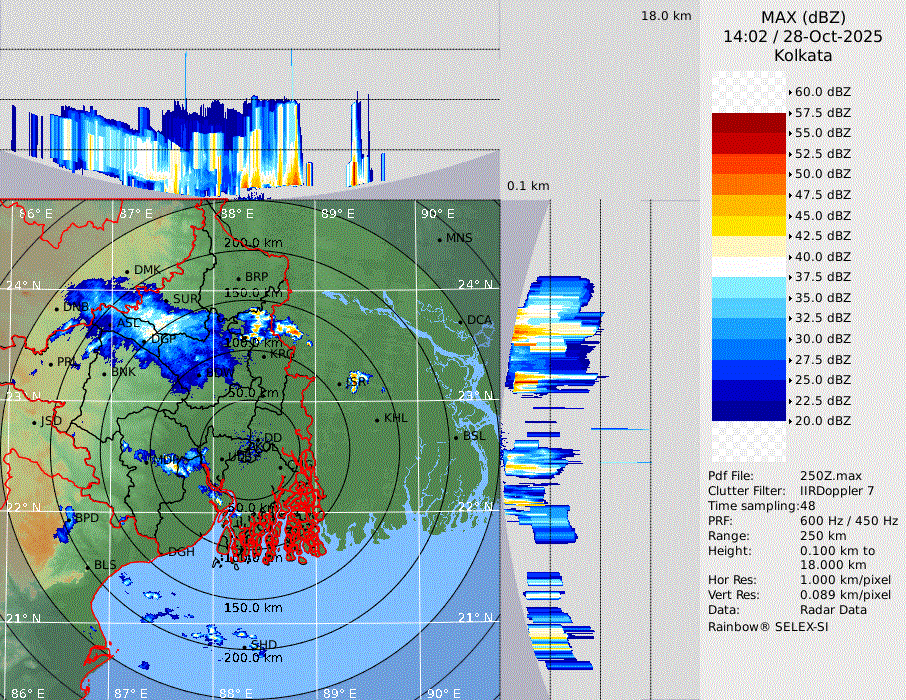Click the BRP station dot
906x700 pixels.
[238, 278]
